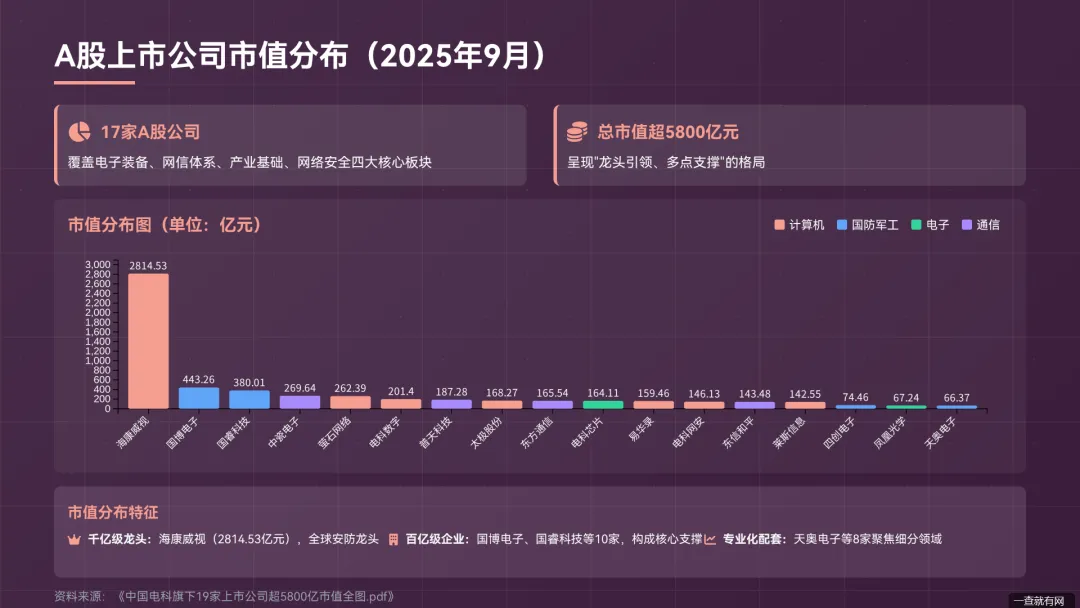
Task: Click the 67.24 value label
Action: 906,397
